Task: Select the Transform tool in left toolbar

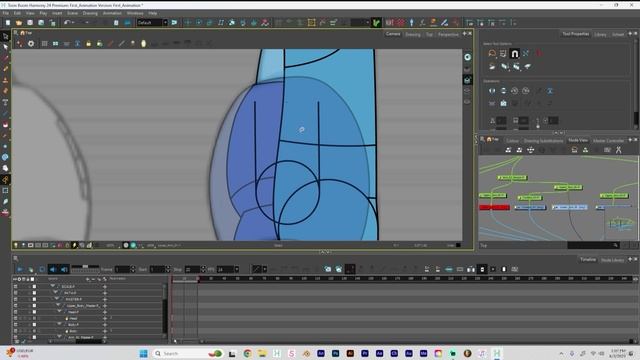Action: point(5,36)
